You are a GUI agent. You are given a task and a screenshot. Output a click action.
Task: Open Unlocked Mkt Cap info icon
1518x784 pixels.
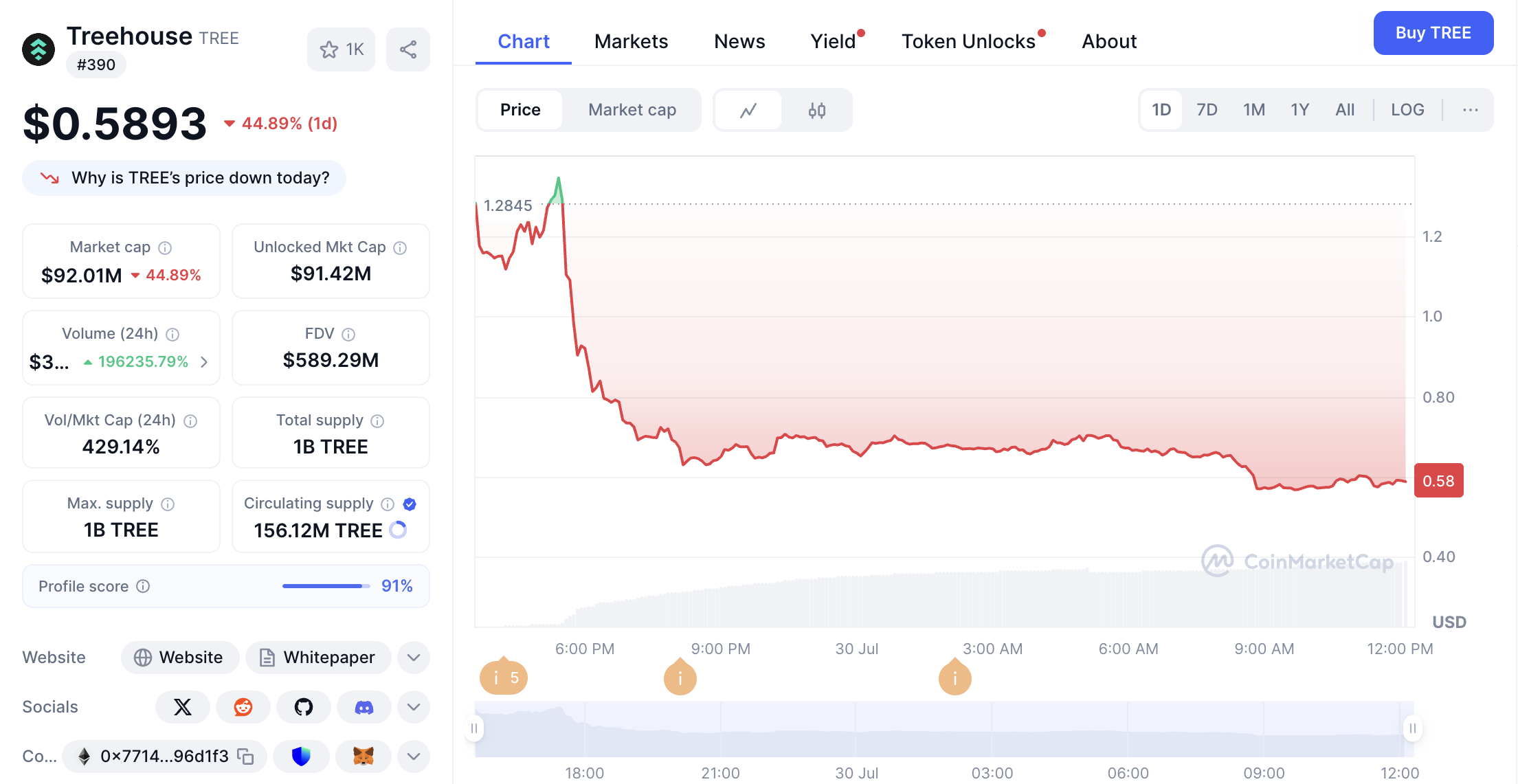tap(400, 248)
